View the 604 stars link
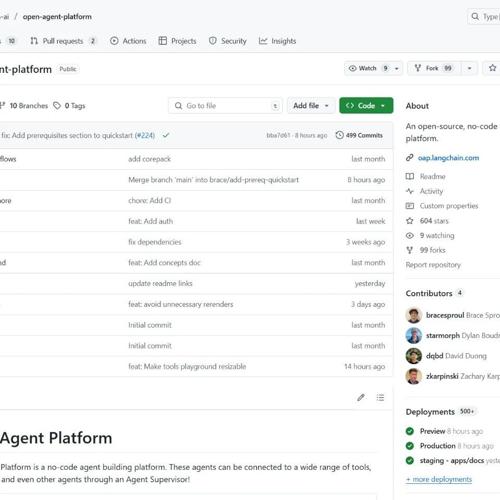 pyautogui.click(x=434, y=221)
